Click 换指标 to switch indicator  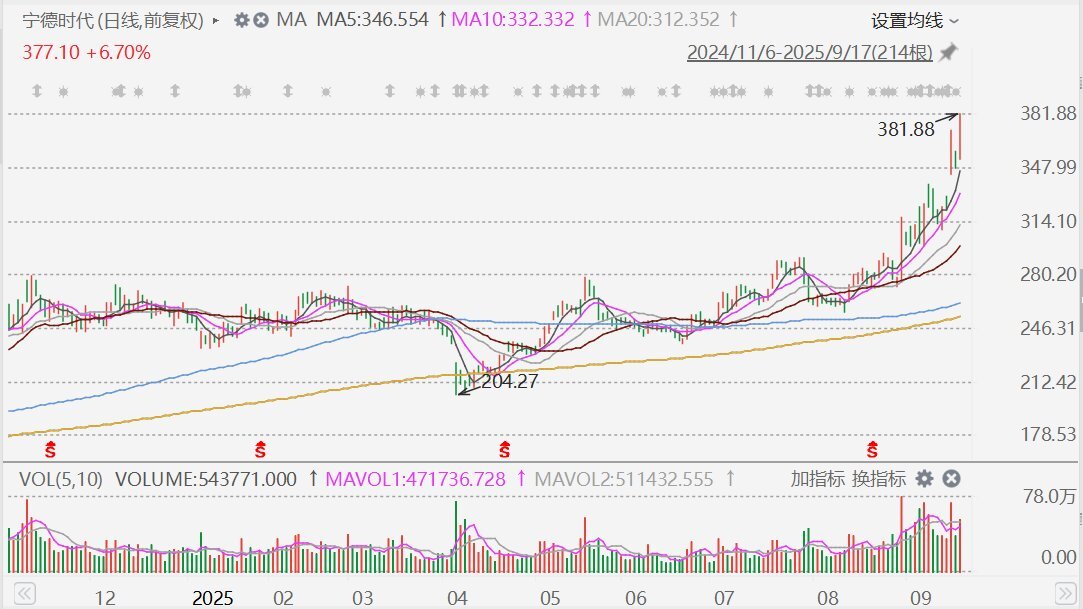pos(879,479)
